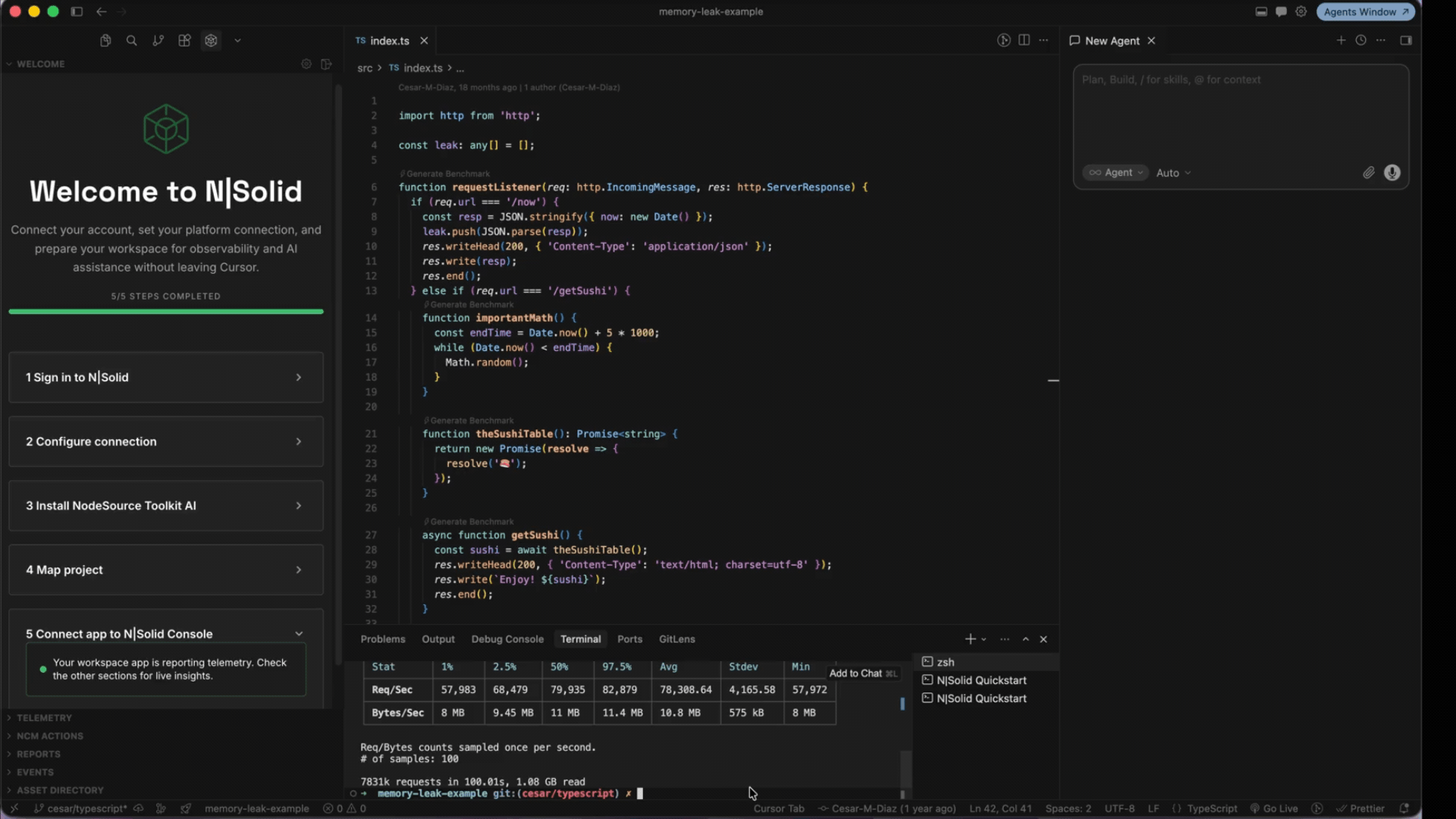
Task: Open Welcome panel gear settings icon
Action: [306, 64]
